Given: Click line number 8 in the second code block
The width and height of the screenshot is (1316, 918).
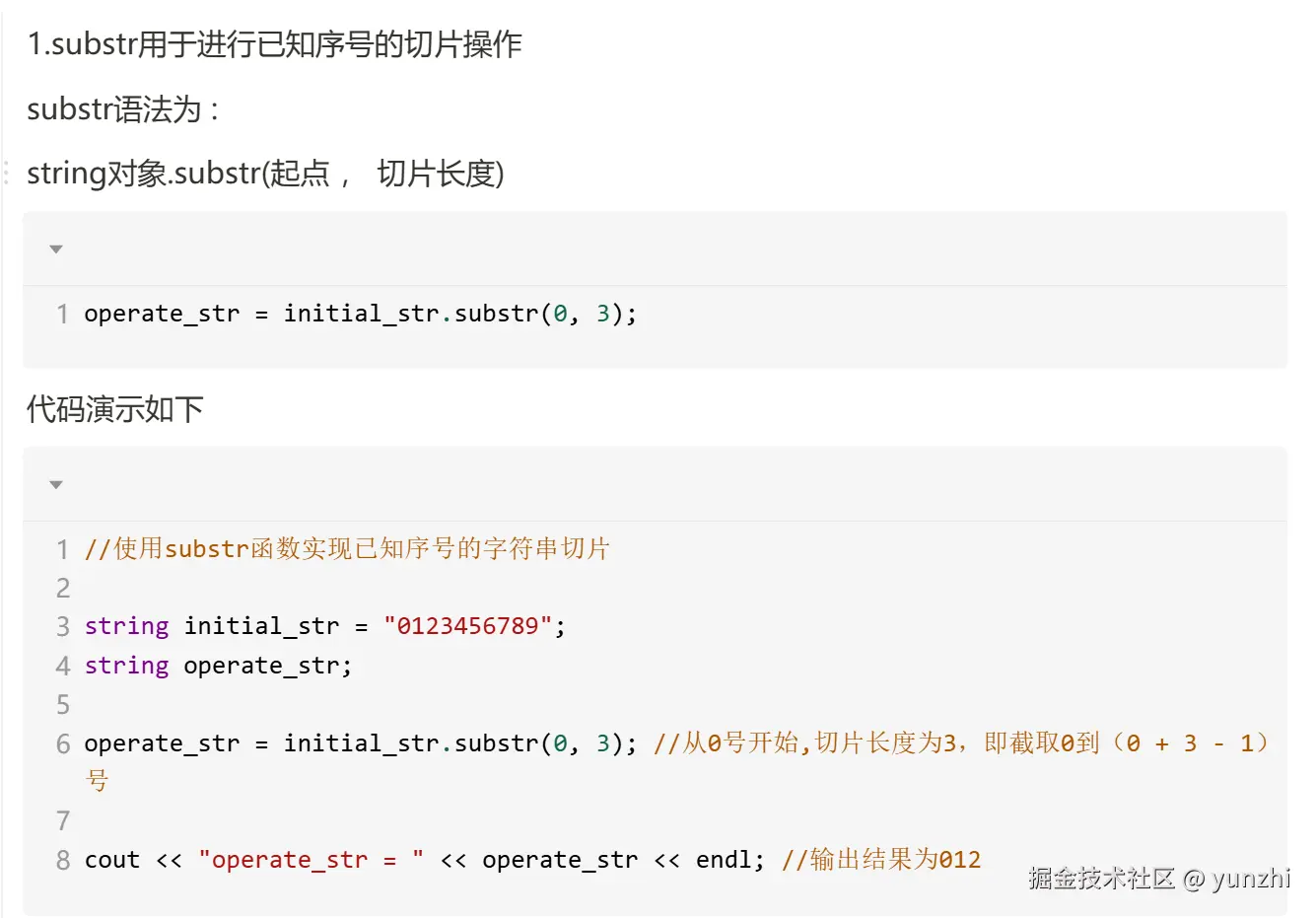Looking at the screenshot, I should 62,860.
